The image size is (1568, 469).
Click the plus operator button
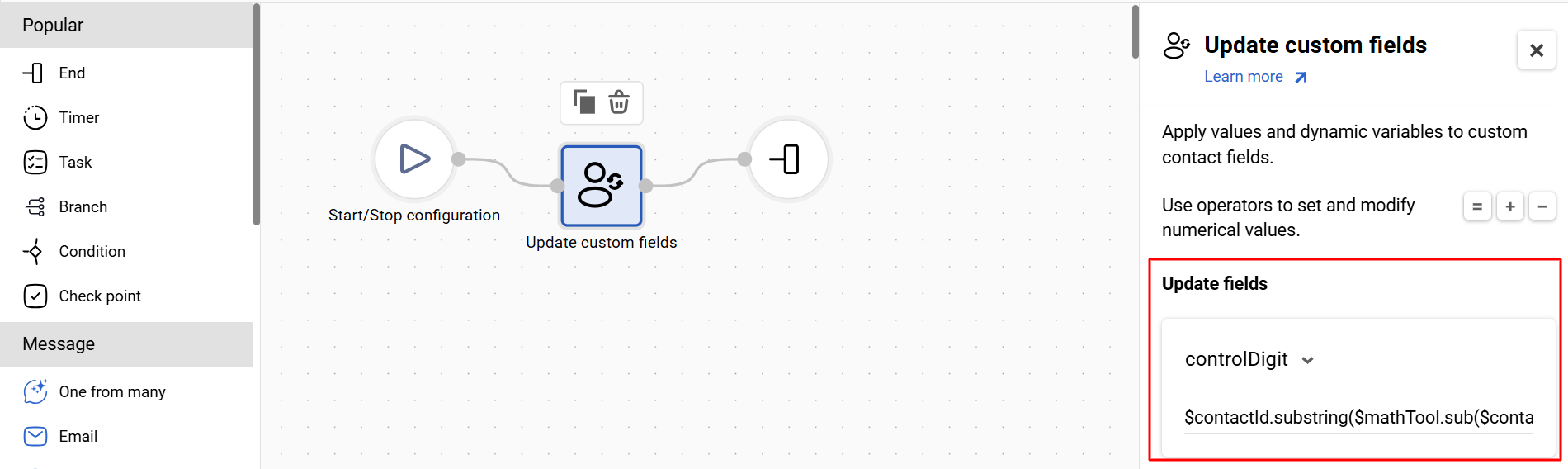[x=1510, y=206]
